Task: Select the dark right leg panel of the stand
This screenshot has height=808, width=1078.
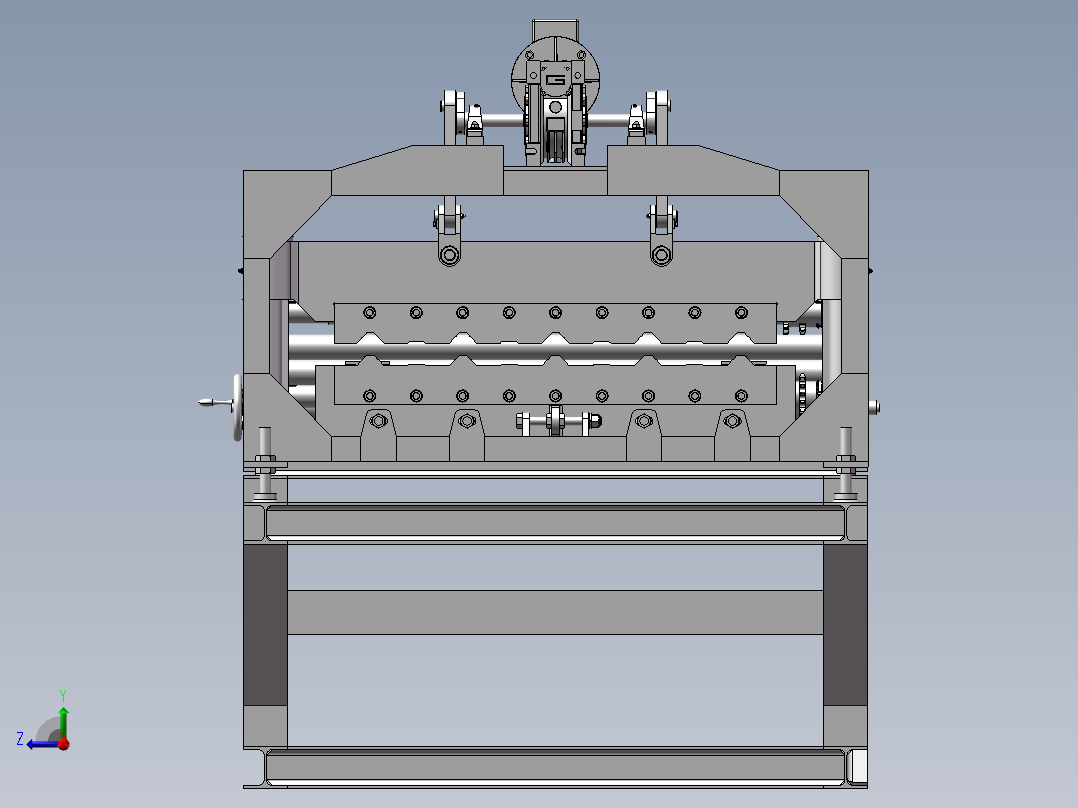Action: (x=845, y=624)
